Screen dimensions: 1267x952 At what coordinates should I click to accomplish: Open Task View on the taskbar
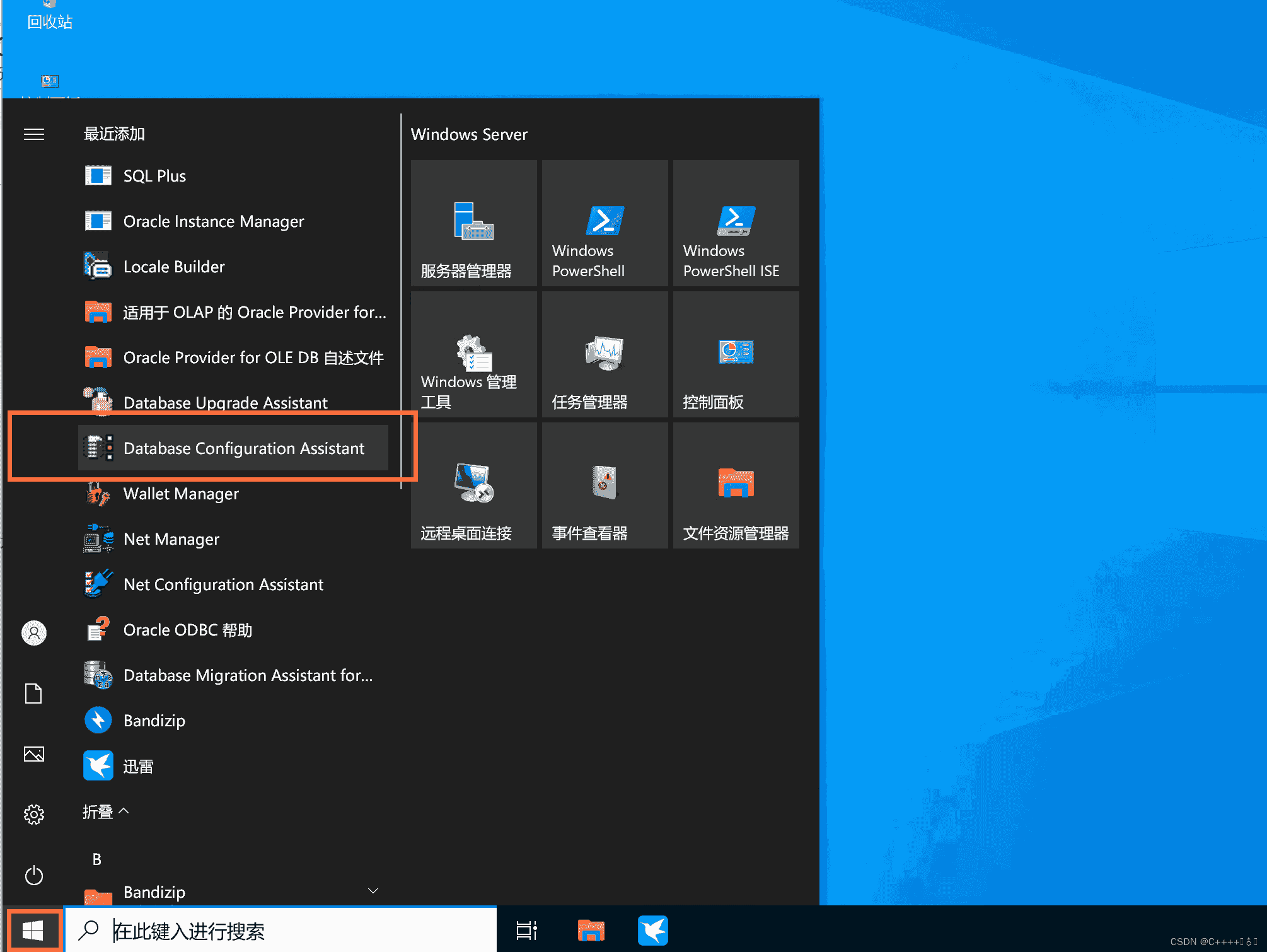pos(527,930)
